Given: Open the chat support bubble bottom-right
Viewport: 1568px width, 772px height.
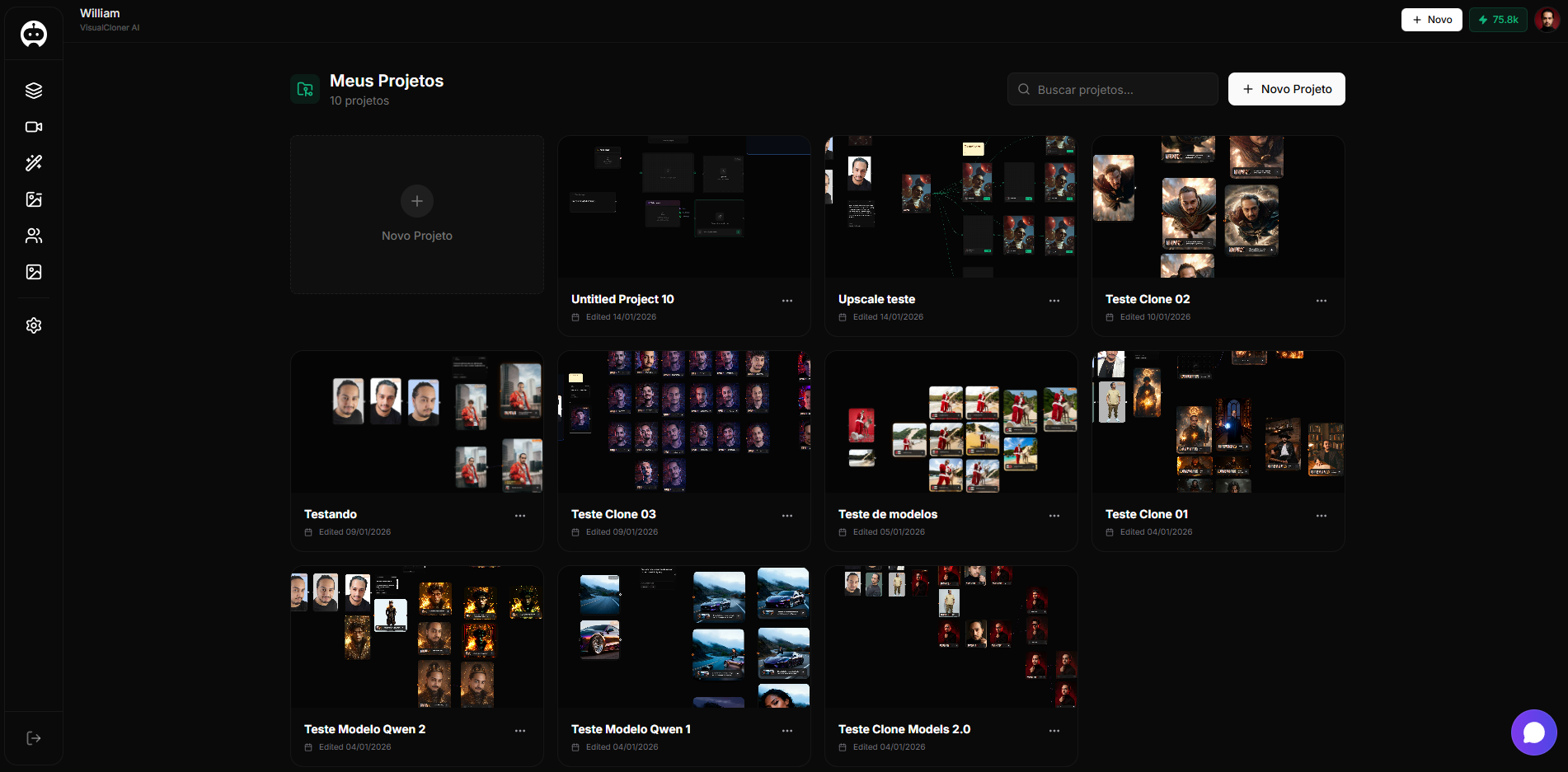Looking at the screenshot, I should click(x=1533, y=732).
